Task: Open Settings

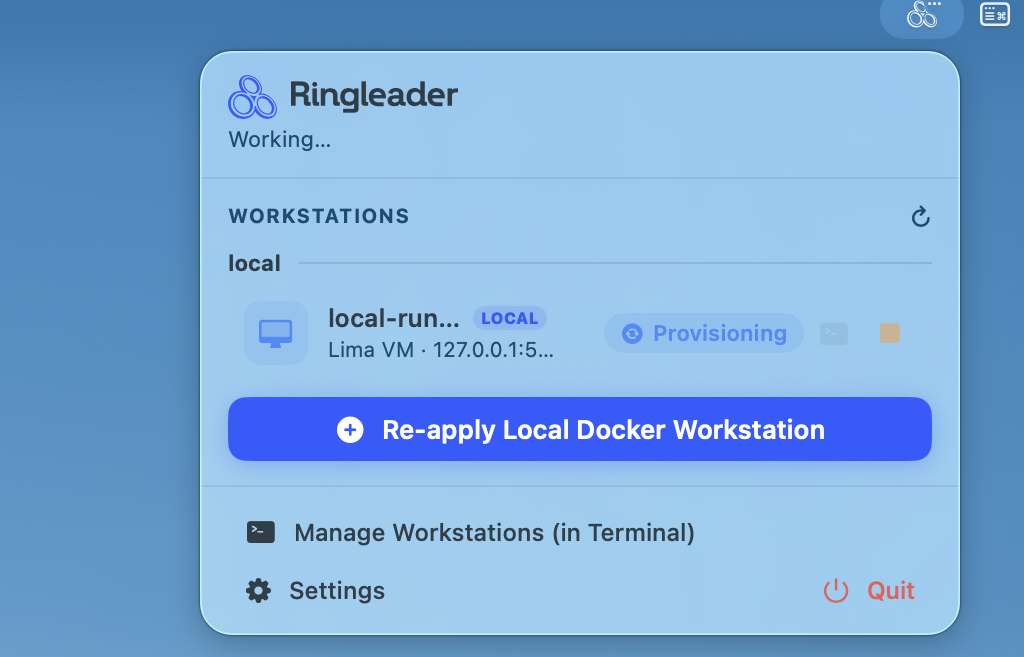Action: 315,590
